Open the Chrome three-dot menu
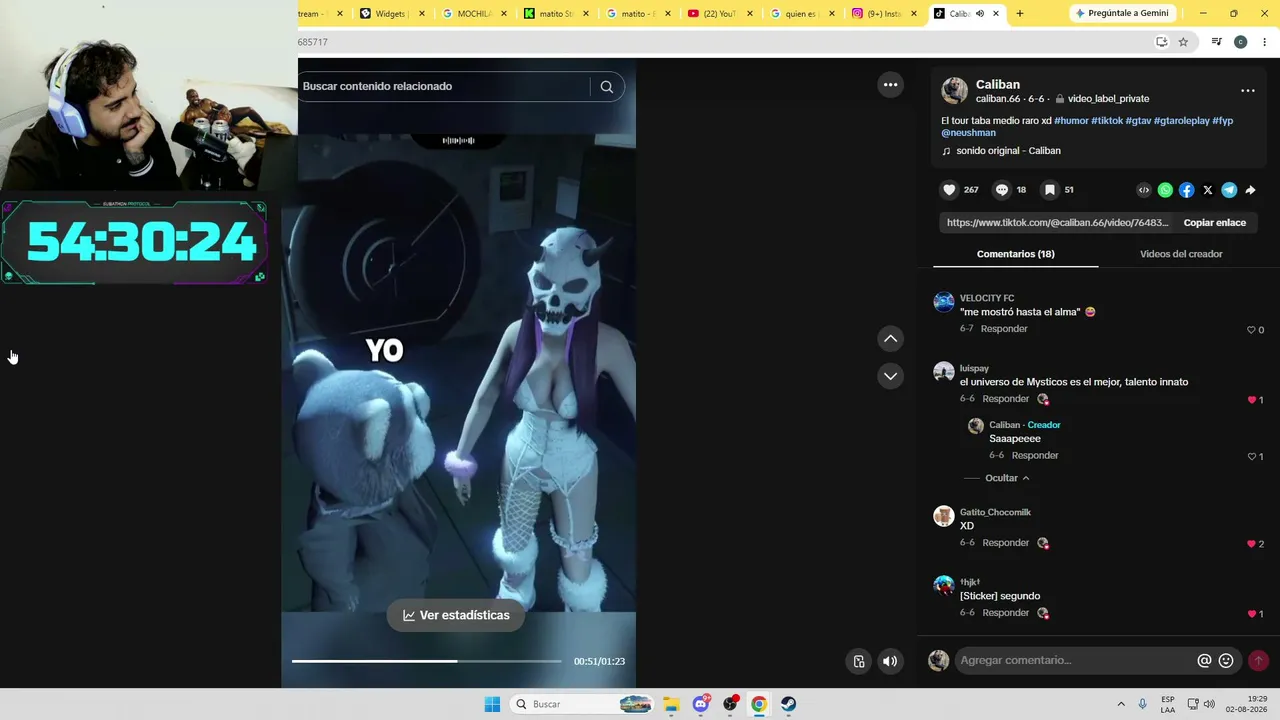The image size is (1280, 720). point(1264,42)
